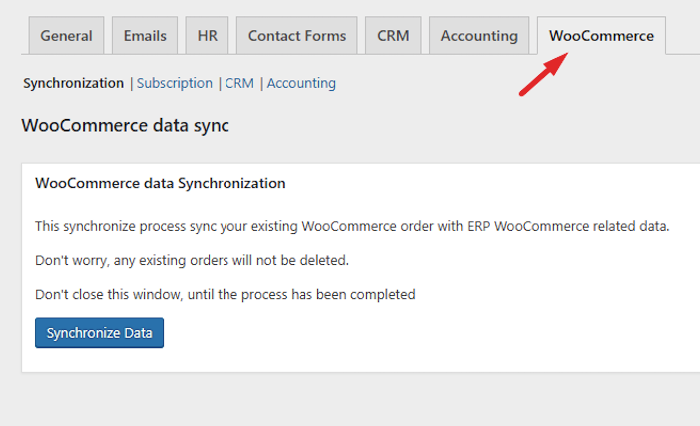Click the "Don't close this window" warning line

pyautogui.click(x=225, y=294)
